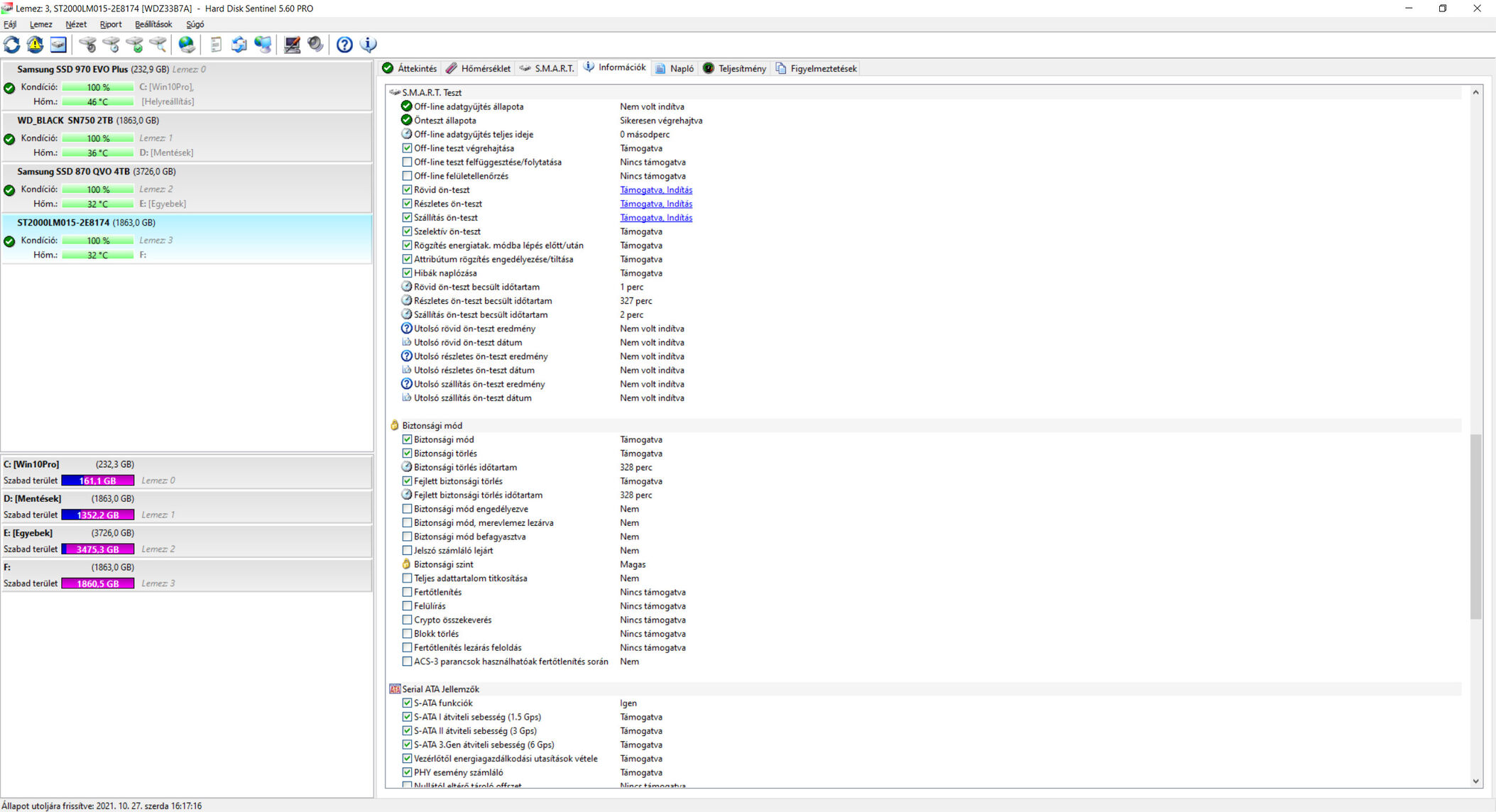Screen dimensions: 1496x812
Task: Switch to the Hőmérséklet tab
Action: tap(479, 68)
